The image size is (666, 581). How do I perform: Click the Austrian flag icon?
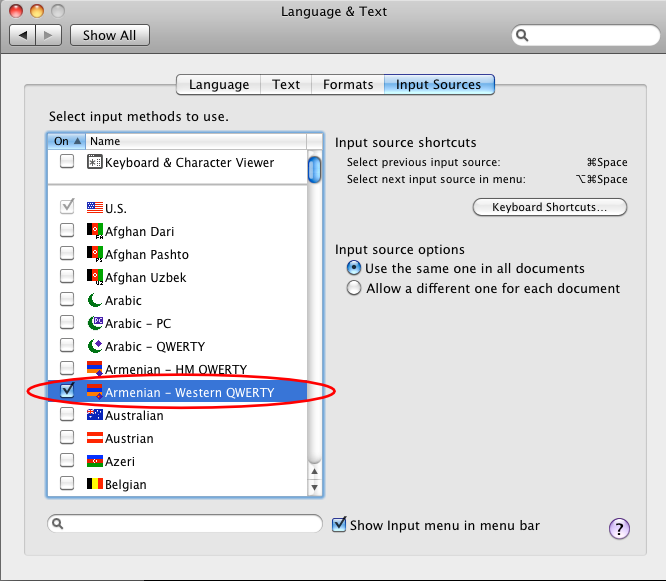click(95, 438)
